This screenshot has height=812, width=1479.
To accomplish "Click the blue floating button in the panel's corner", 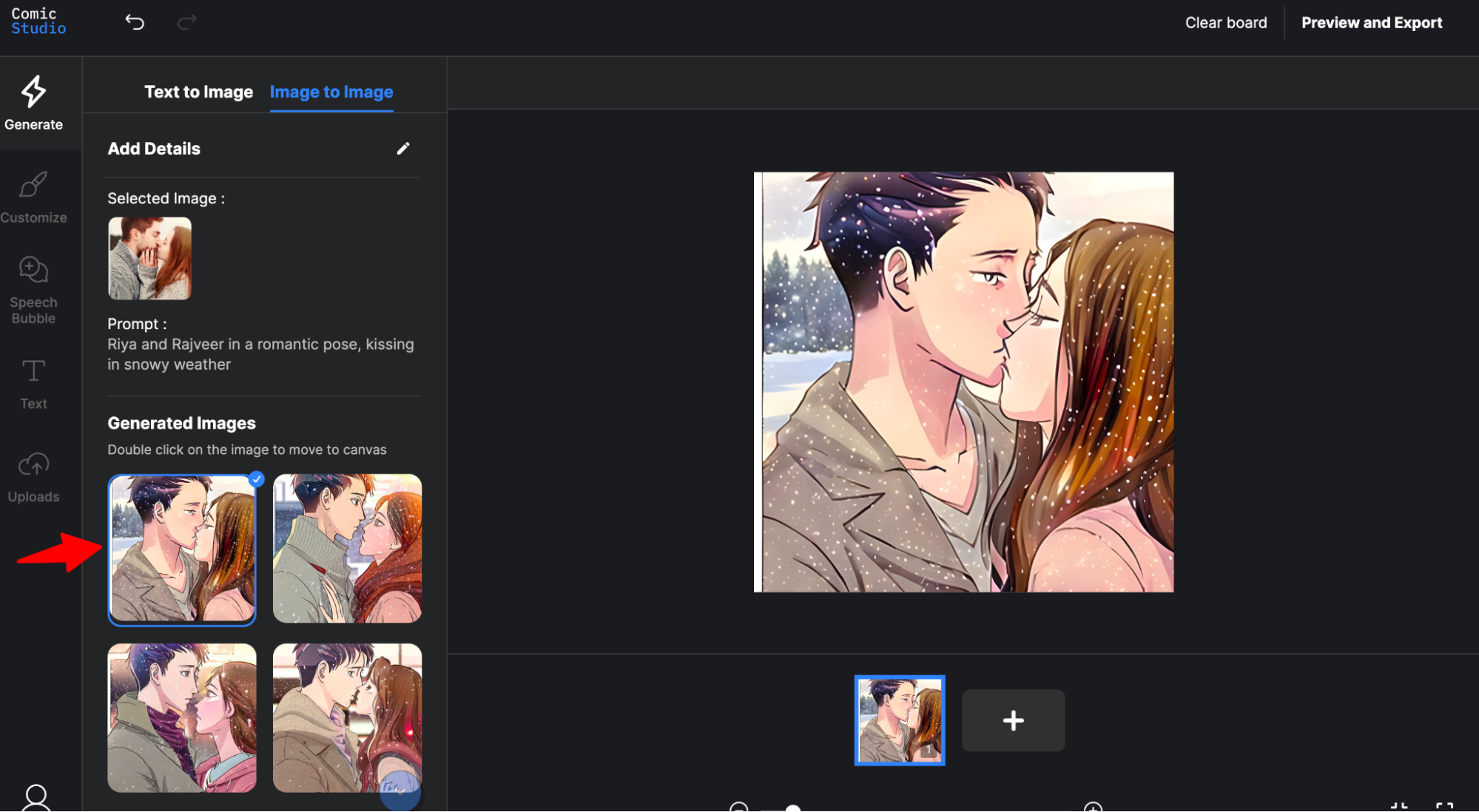I will [400, 792].
